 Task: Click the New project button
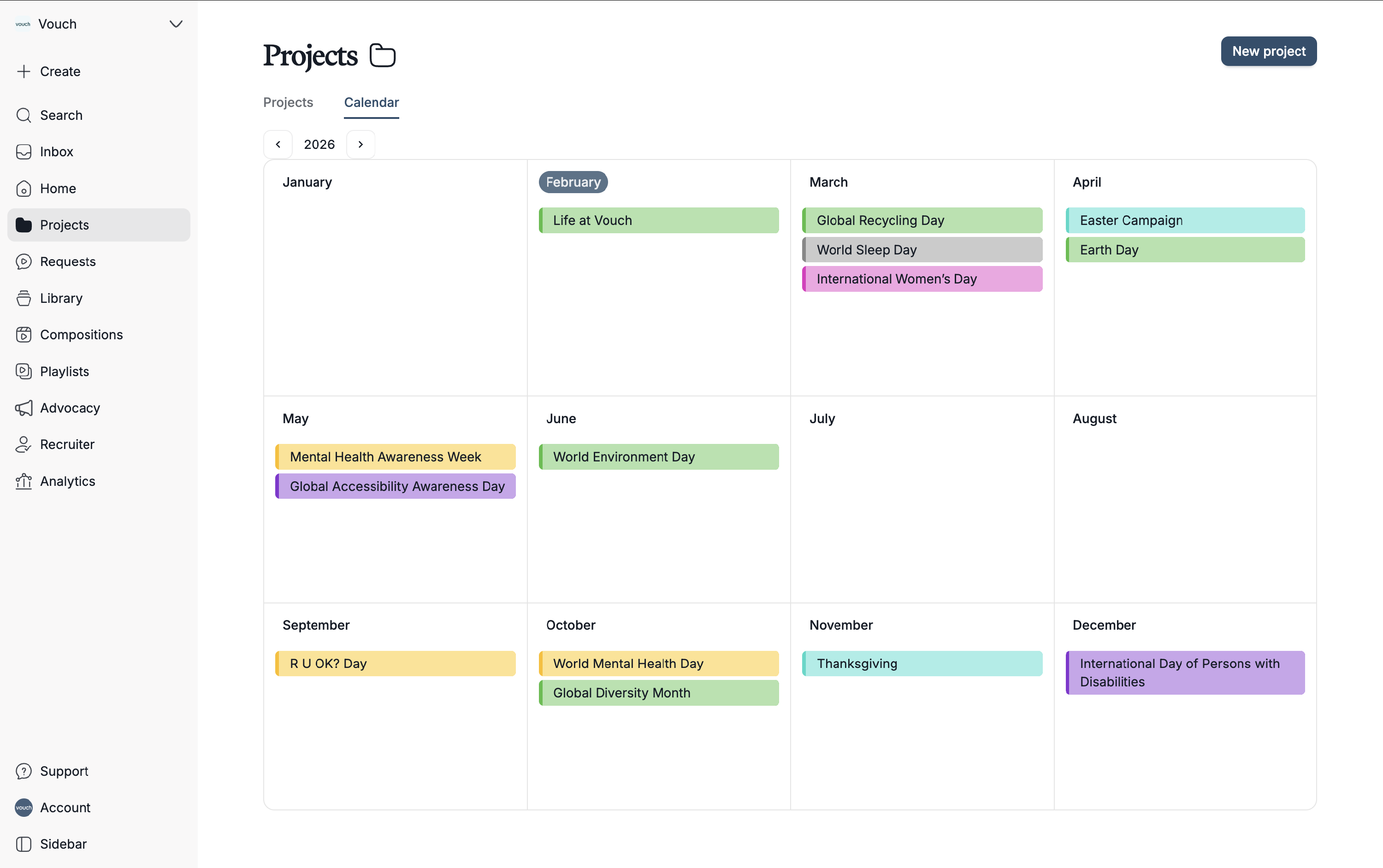click(1268, 52)
